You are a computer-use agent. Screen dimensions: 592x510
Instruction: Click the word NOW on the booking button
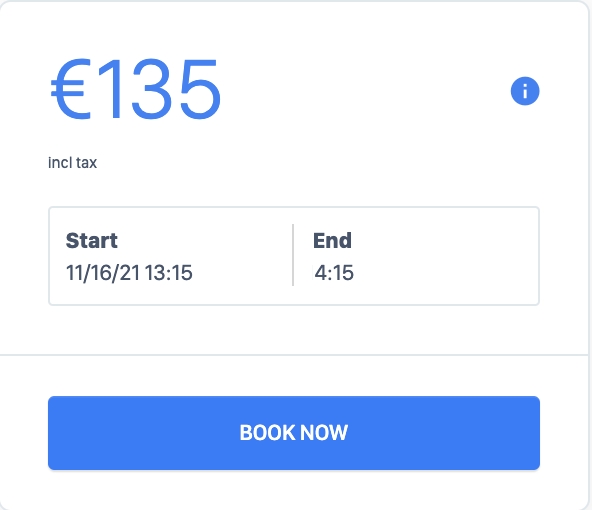click(324, 433)
